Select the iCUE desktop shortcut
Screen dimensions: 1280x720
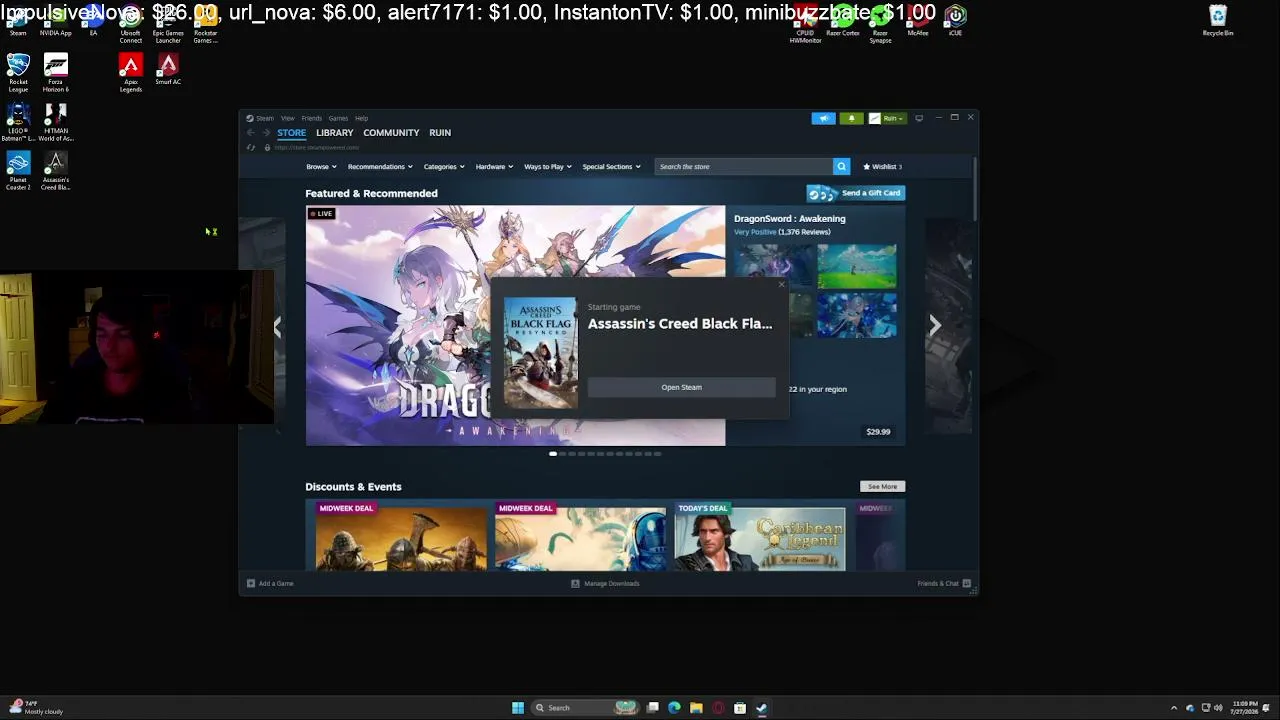pyautogui.click(x=955, y=21)
